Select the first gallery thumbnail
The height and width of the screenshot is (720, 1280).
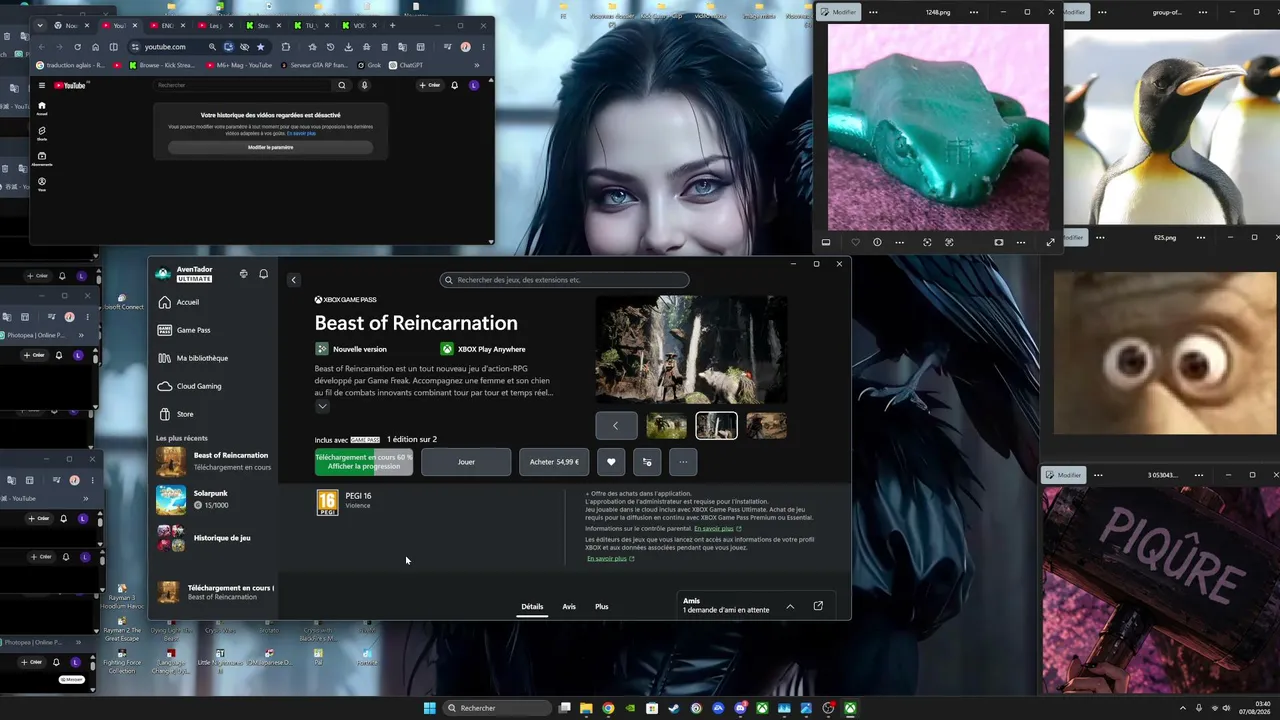click(666, 426)
